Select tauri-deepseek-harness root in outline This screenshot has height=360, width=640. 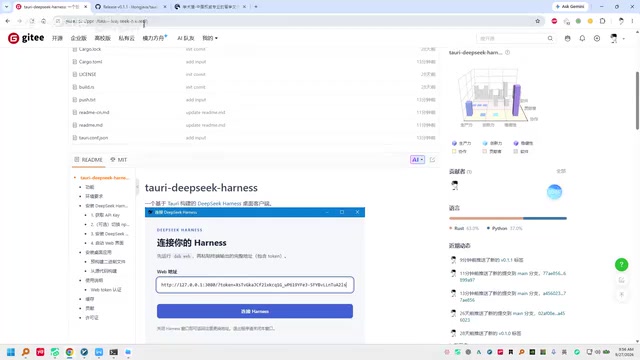[x=104, y=178]
